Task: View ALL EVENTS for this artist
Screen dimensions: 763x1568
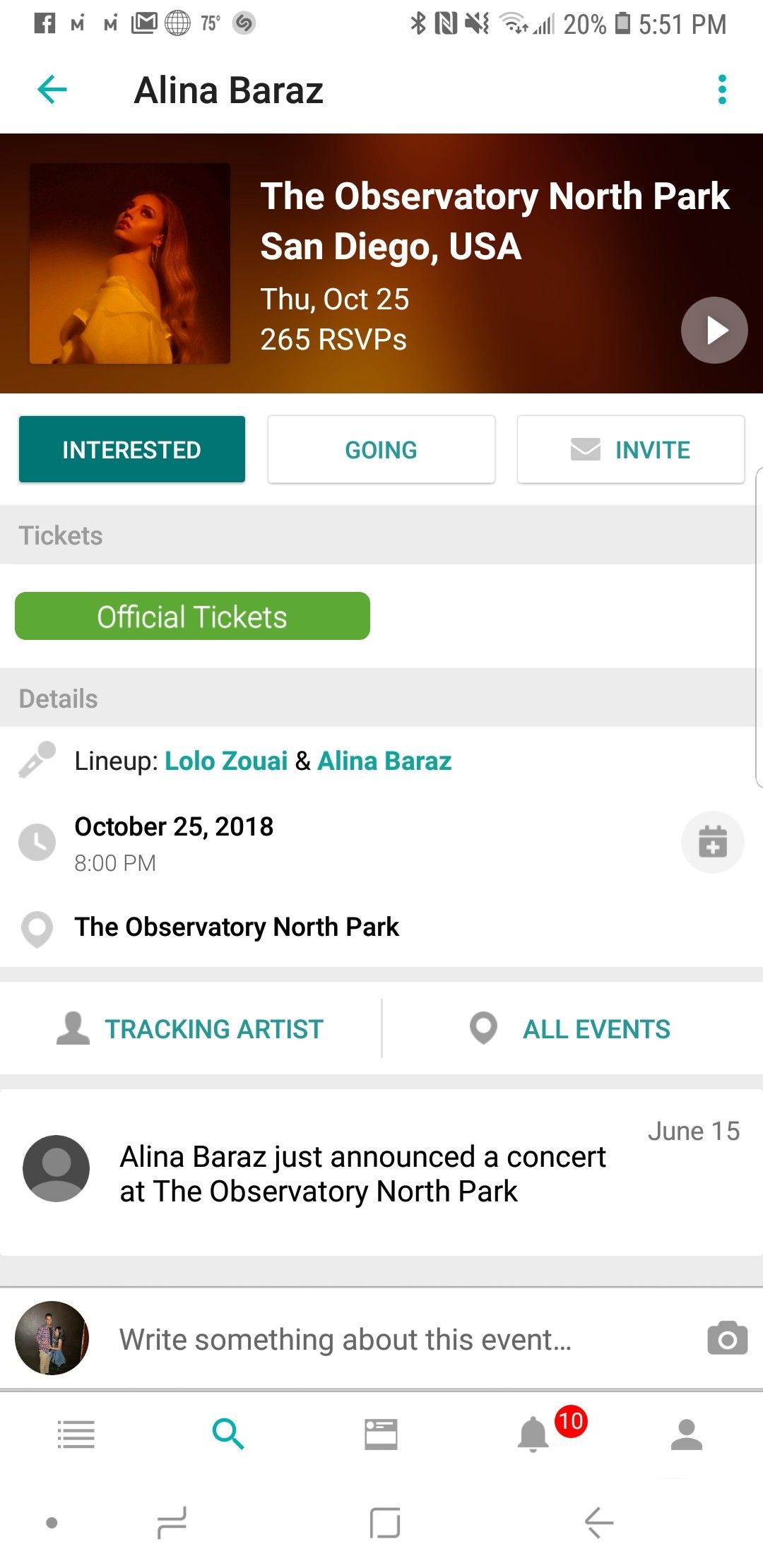Action: [x=571, y=1029]
